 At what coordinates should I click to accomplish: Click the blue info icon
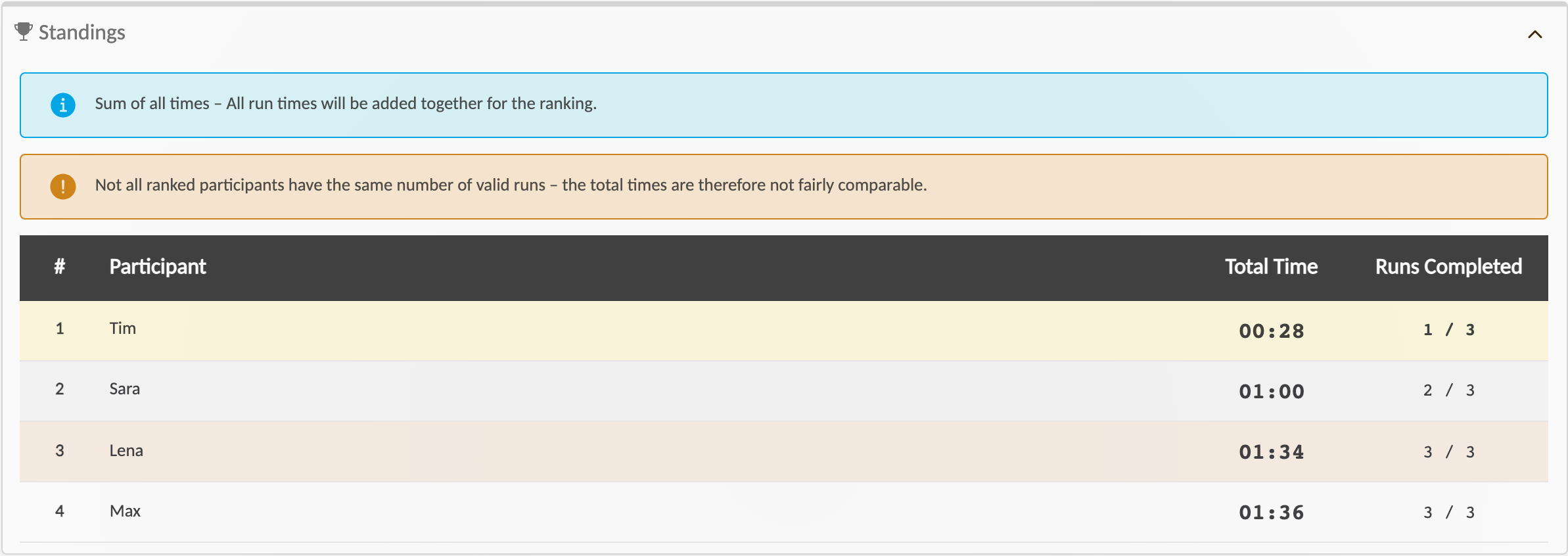pos(63,104)
